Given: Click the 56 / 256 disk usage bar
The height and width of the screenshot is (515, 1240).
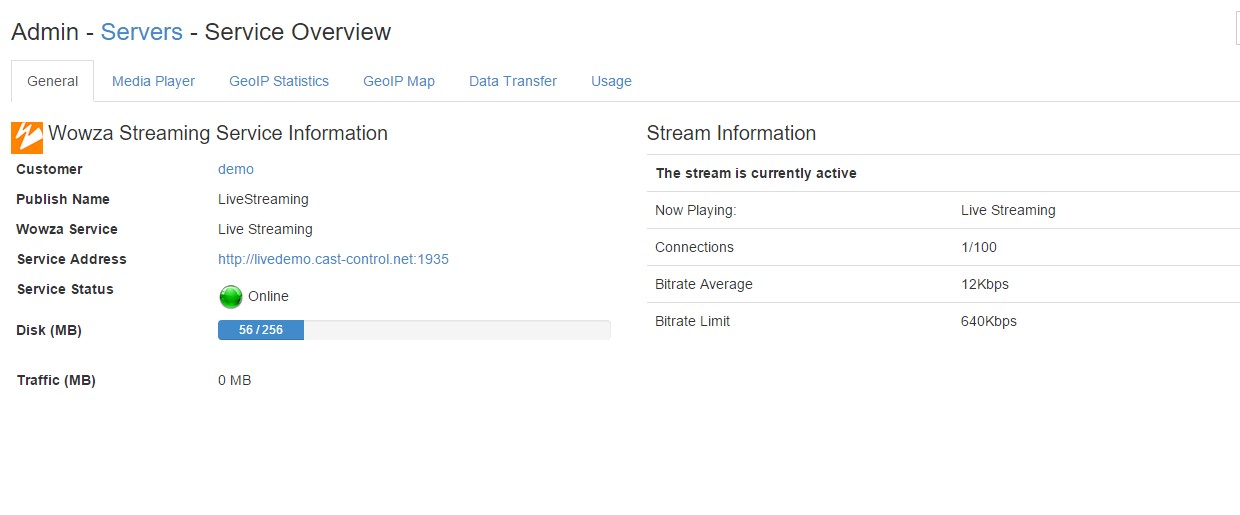Looking at the screenshot, I should tap(414, 330).
